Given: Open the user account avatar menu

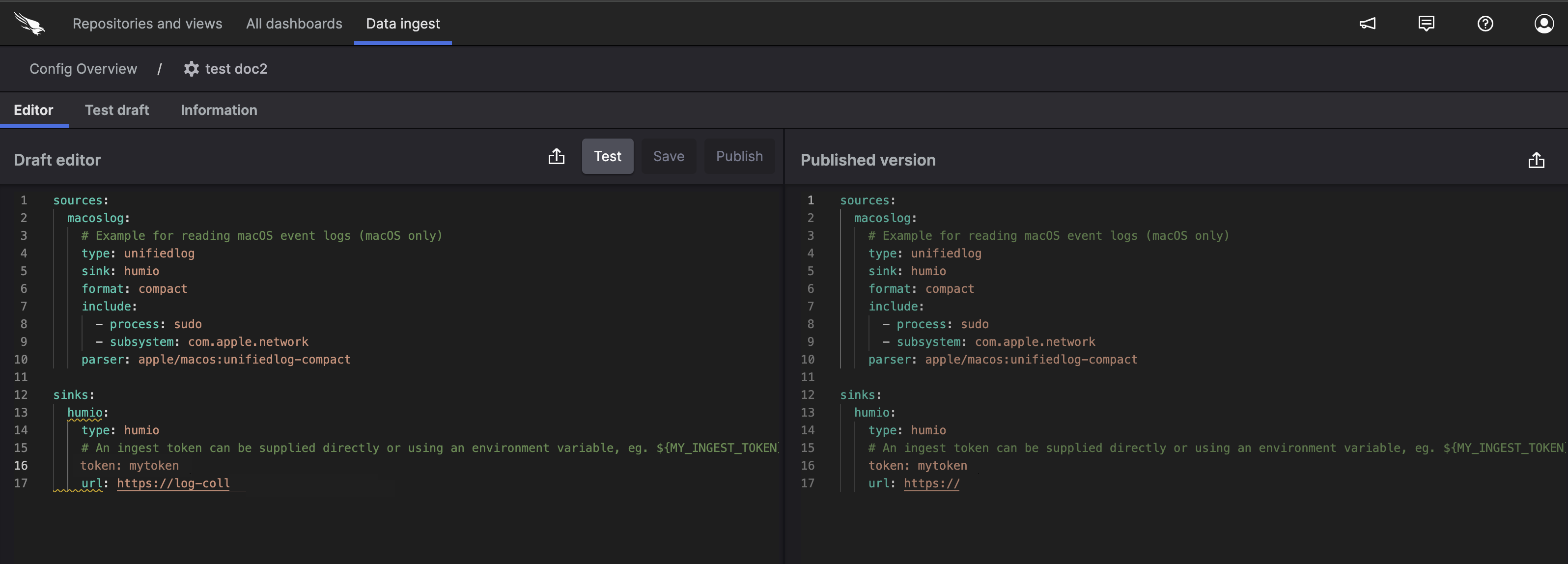Looking at the screenshot, I should click(1544, 23).
